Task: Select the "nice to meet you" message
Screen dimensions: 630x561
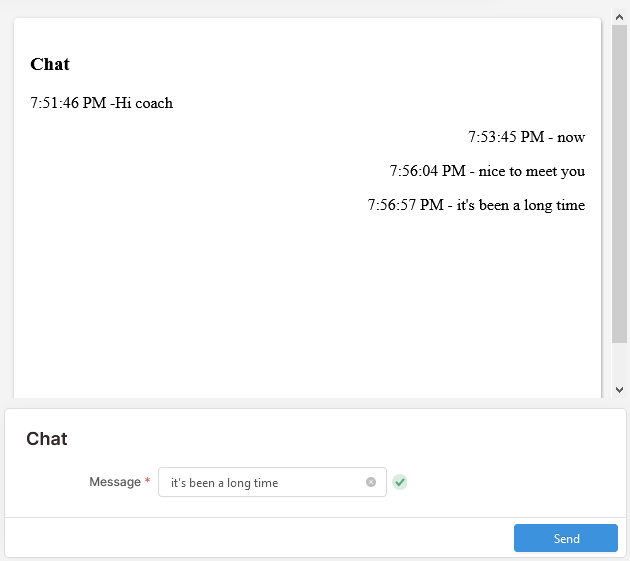Action: (532, 171)
